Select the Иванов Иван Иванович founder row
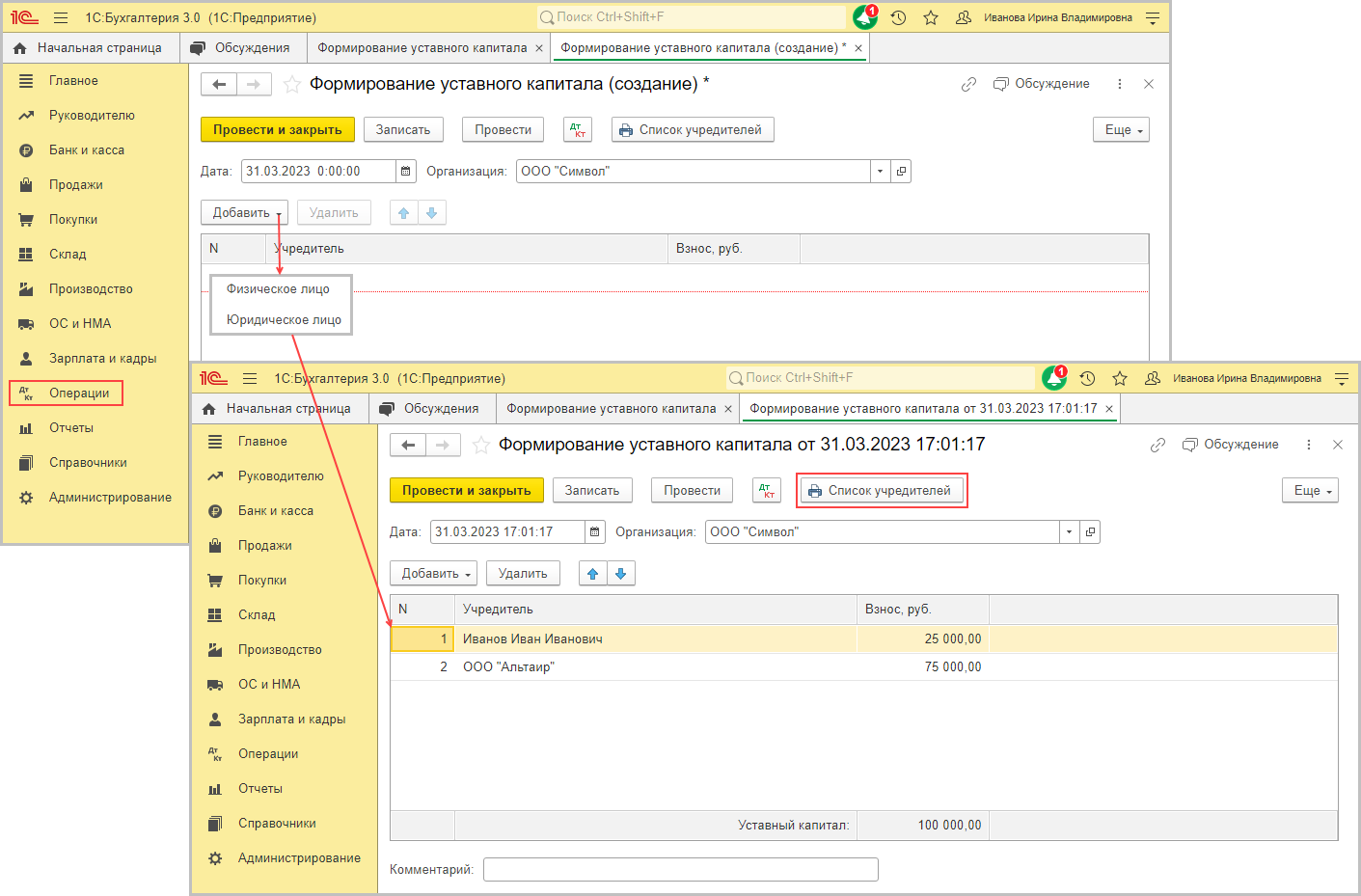This screenshot has width=1361, height=896. [x=863, y=639]
